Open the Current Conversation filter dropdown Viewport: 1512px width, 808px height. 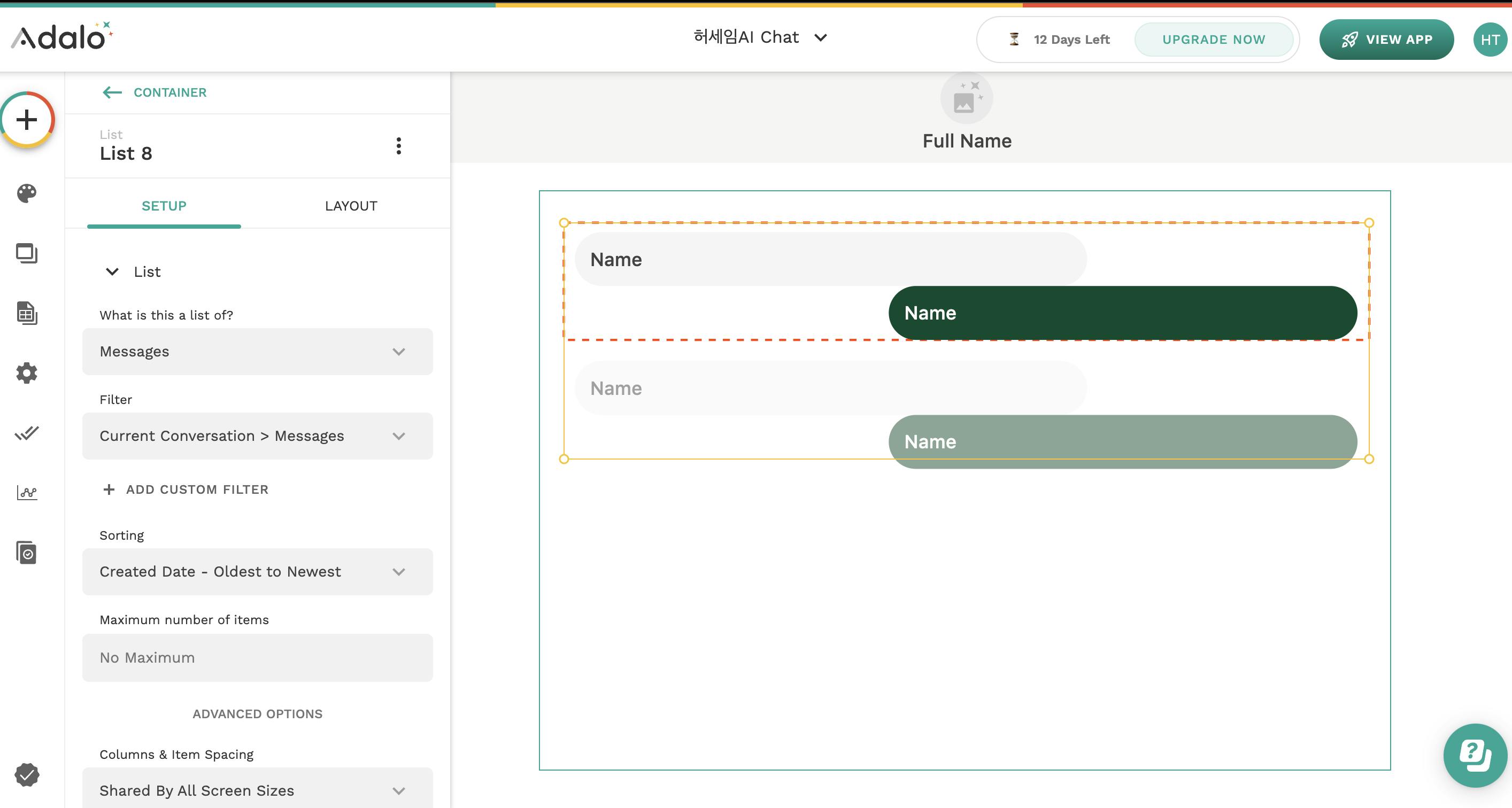[x=257, y=436]
